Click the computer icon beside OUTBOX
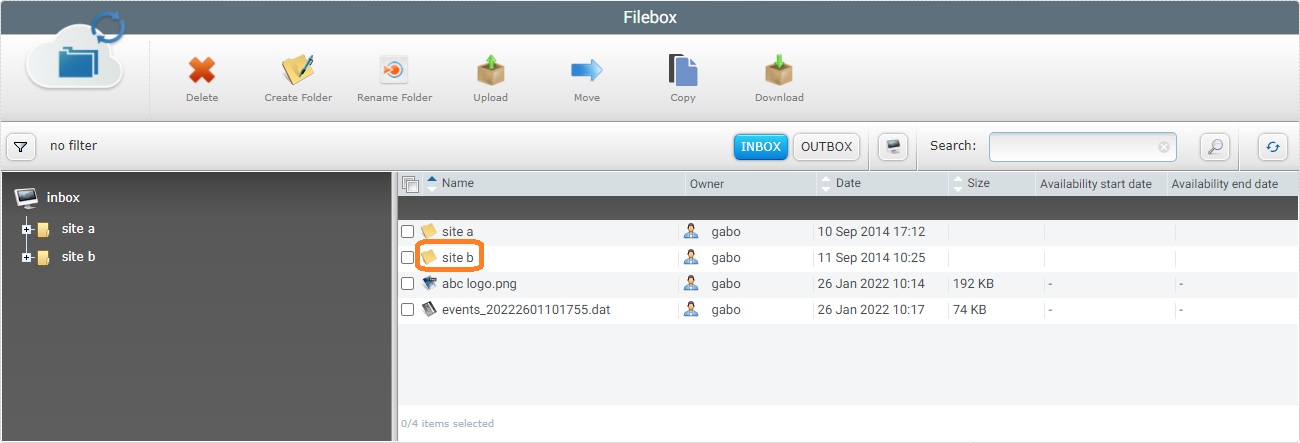Image resolution: width=1300 pixels, height=443 pixels. (x=893, y=147)
